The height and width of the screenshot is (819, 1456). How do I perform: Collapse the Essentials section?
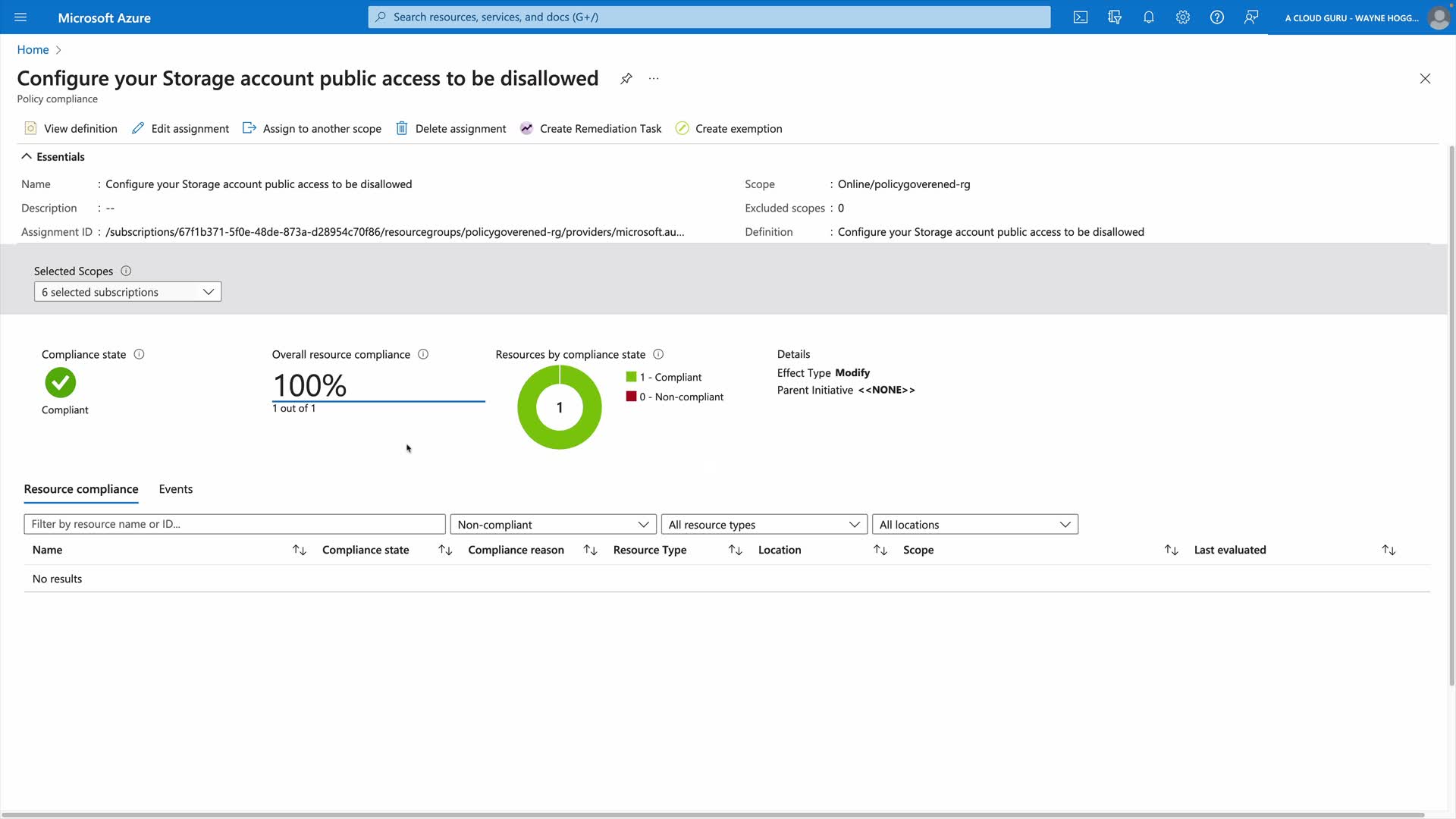(x=27, y=157)
